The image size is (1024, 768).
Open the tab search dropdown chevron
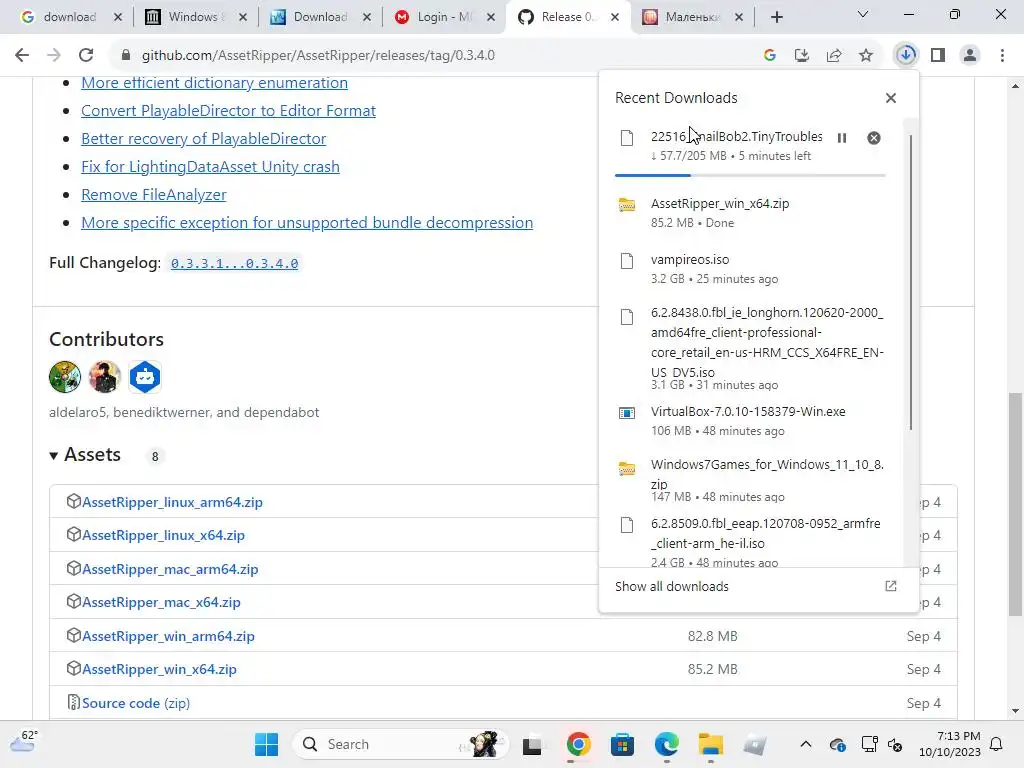(863, 14)
